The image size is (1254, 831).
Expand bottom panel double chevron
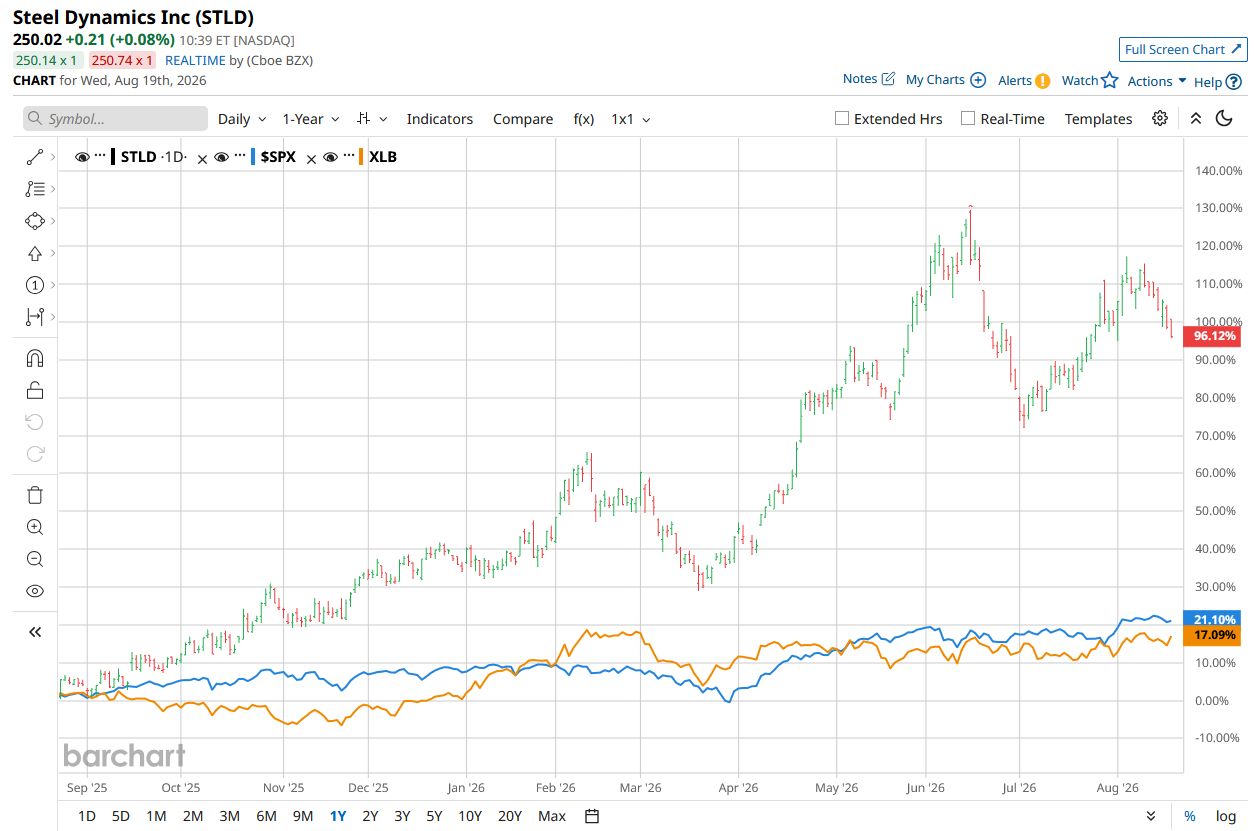tap(1151, 816)
